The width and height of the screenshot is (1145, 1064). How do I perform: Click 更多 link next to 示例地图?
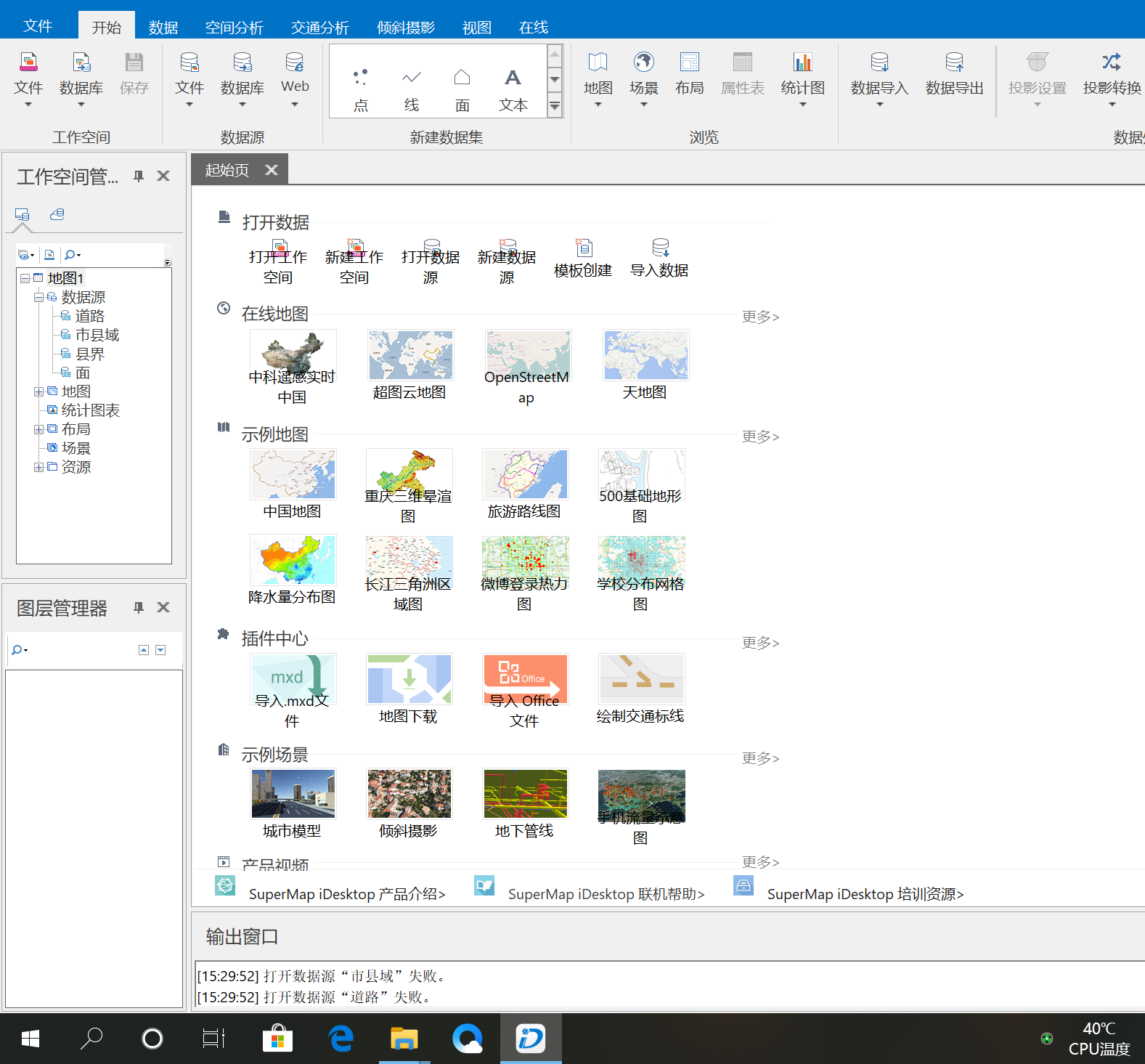pyautogui.click(x=760, y=436)
